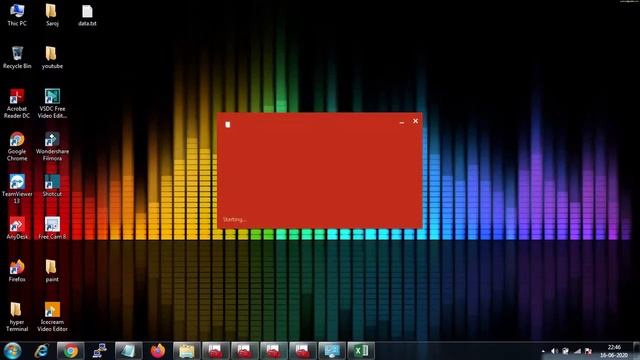Open the This PC desktop icon
The image size is (640, 360).
click(x=17, y=15)
